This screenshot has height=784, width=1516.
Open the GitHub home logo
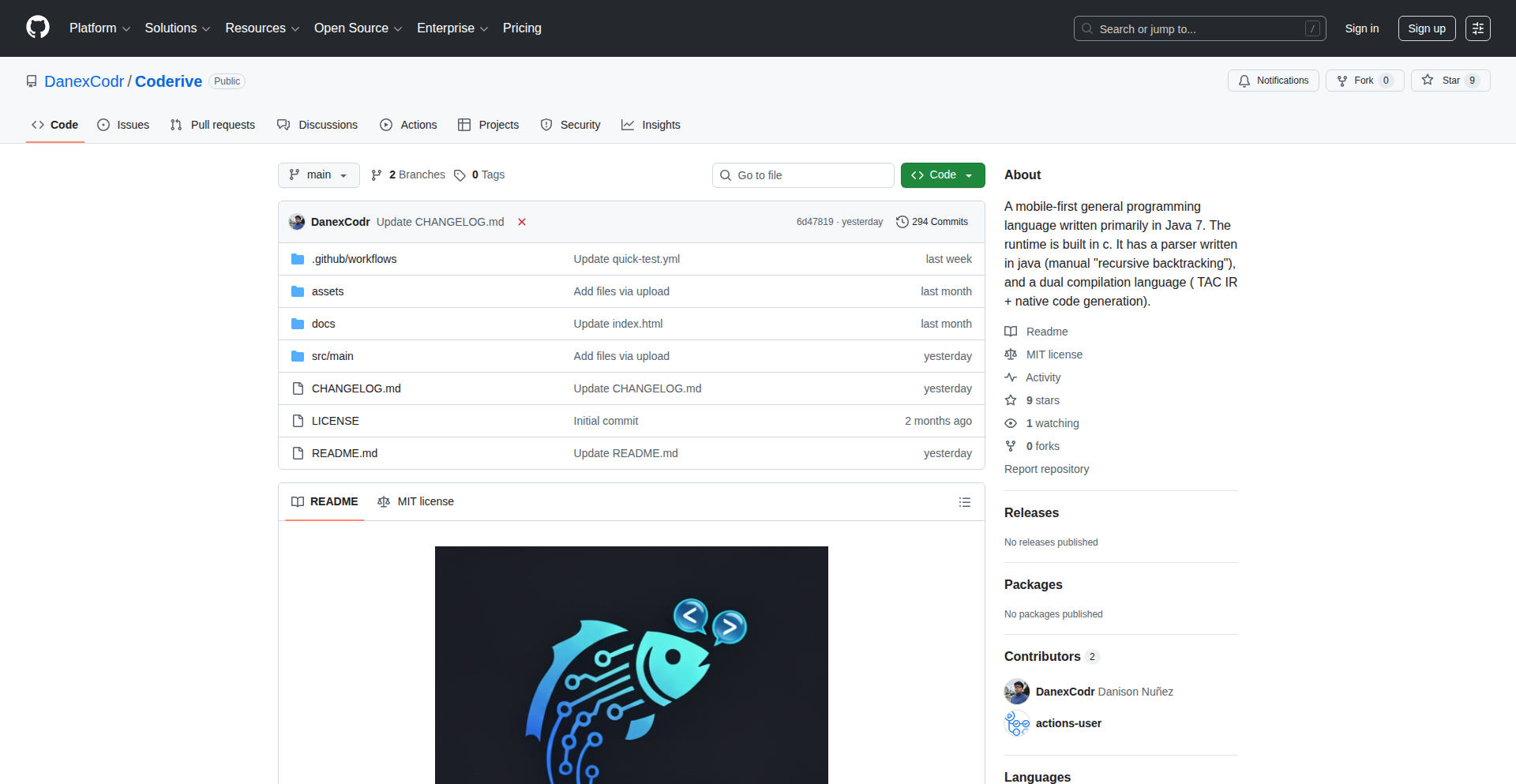coord(38,28)
